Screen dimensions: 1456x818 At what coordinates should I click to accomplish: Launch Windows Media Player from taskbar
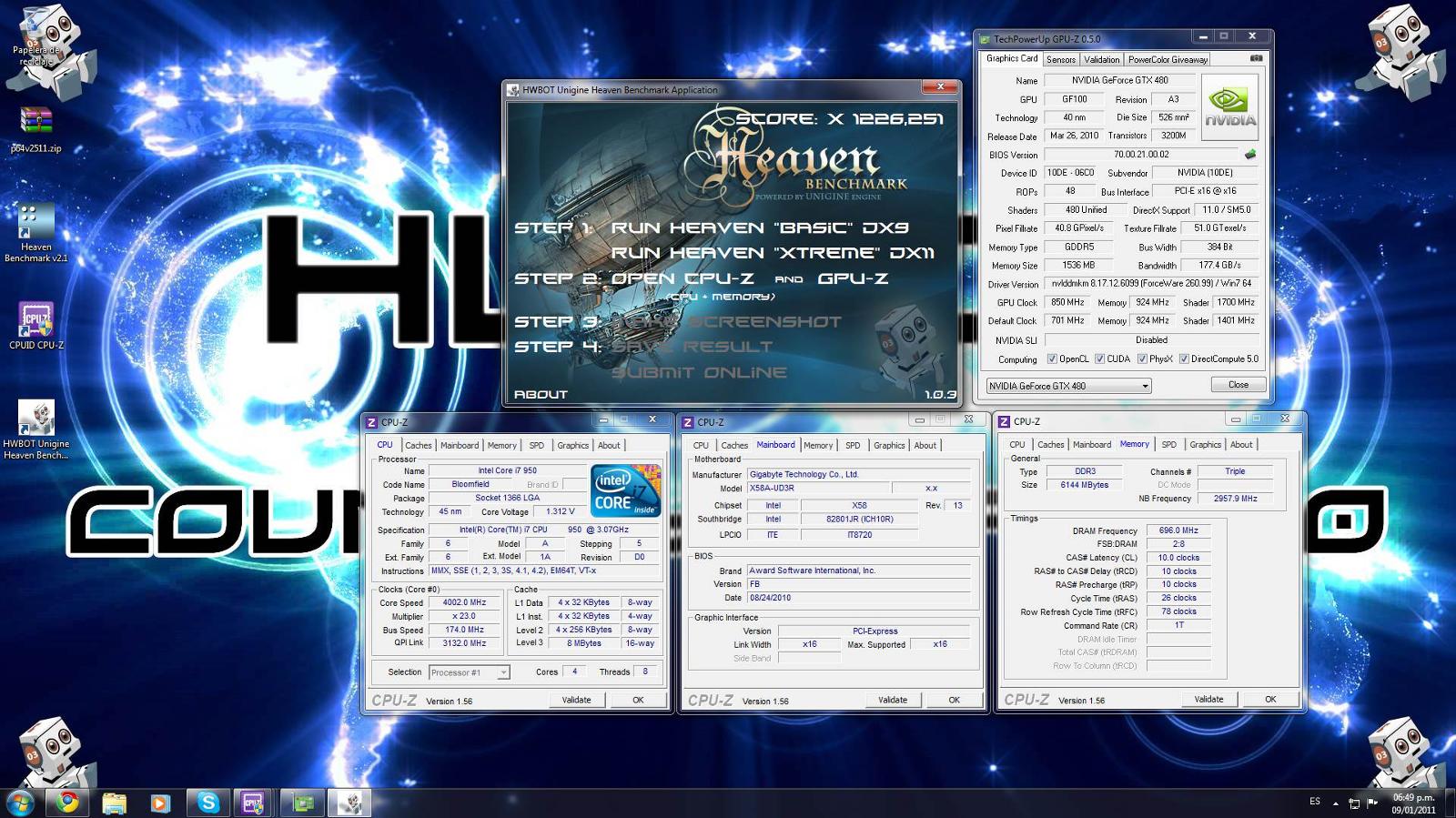click(160, 803)
